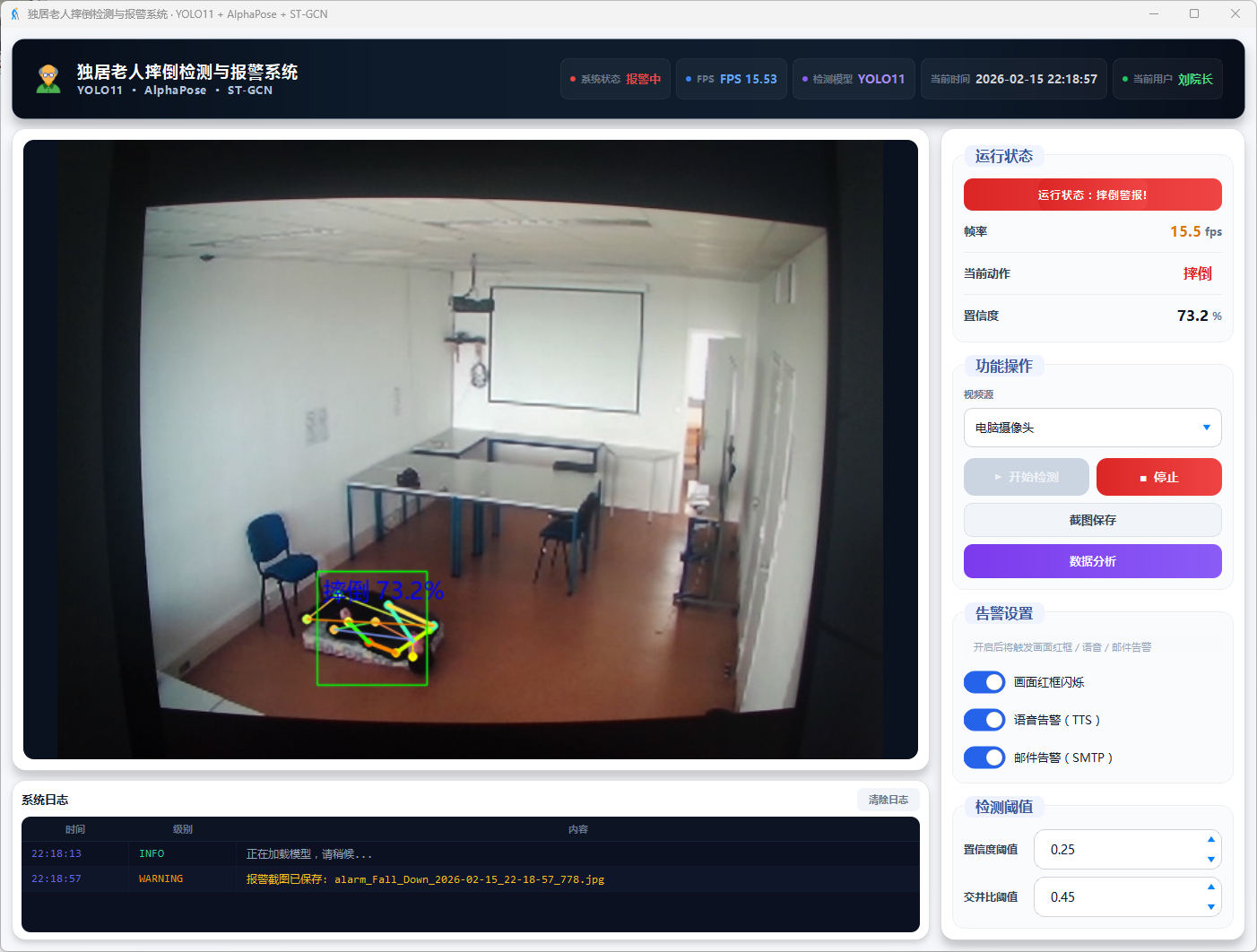The width and height of the screenshot is (1257, 952).
Task: Click the current user status badge
Action: [x=1166, y=79]
